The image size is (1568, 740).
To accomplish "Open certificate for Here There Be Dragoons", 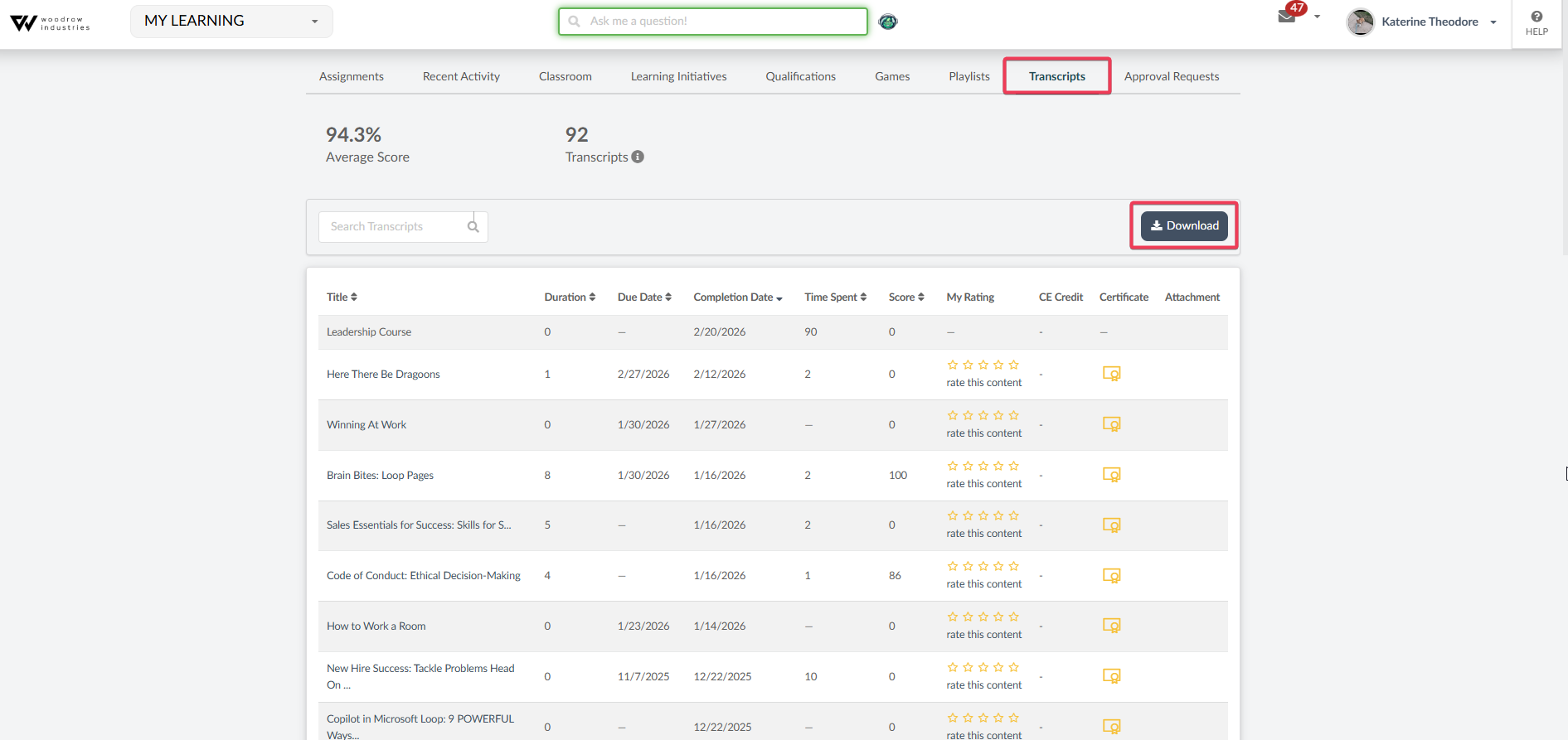I will (x=1111, y=374).
